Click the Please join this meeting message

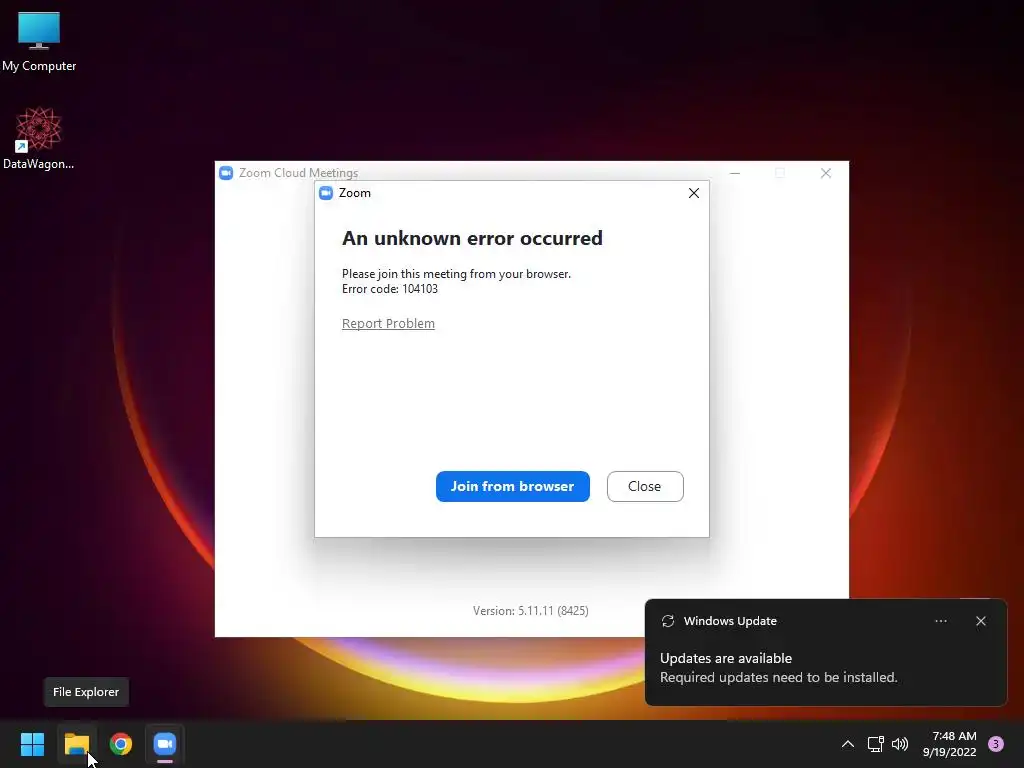click(456, 274)
